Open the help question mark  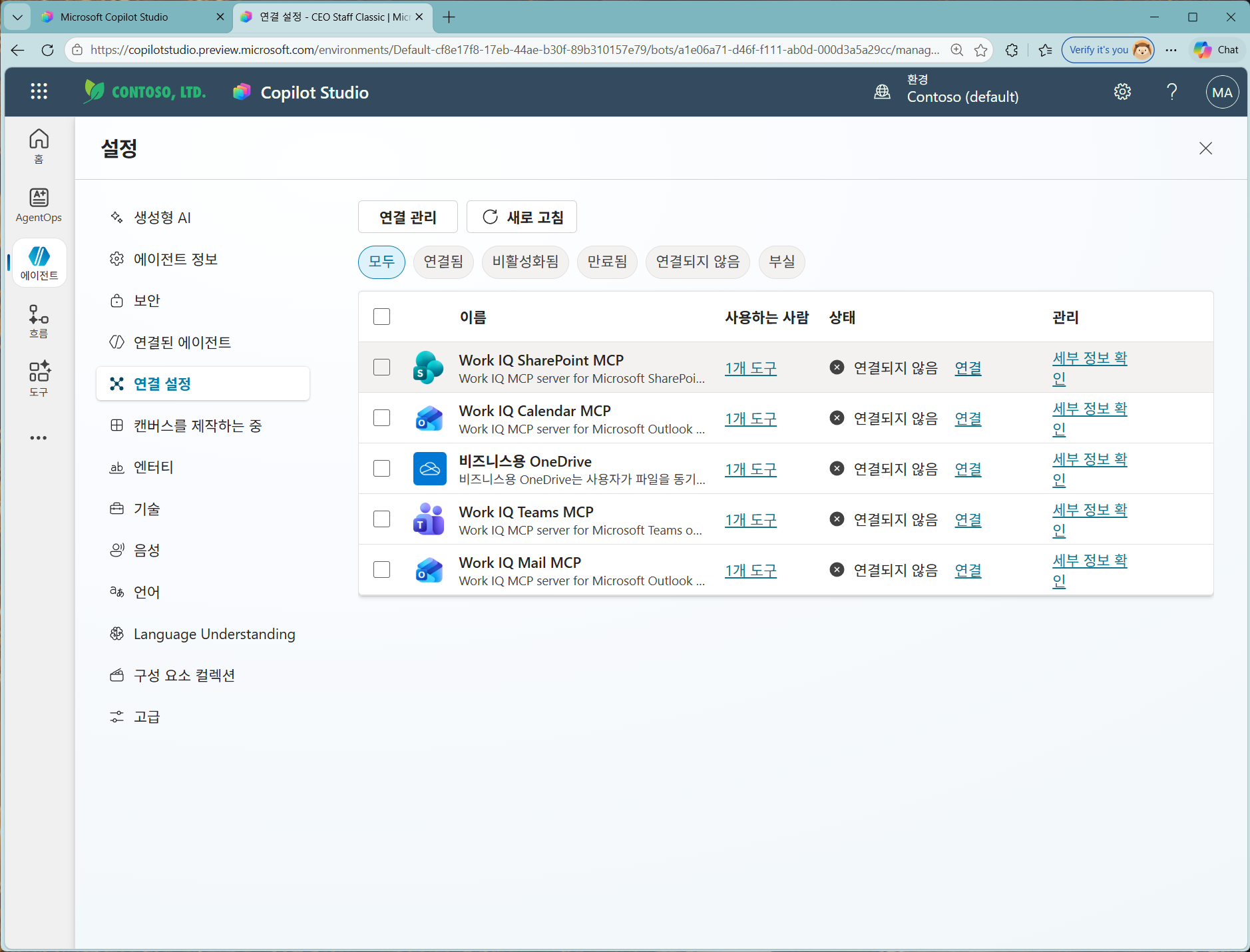click(1172, 92)
